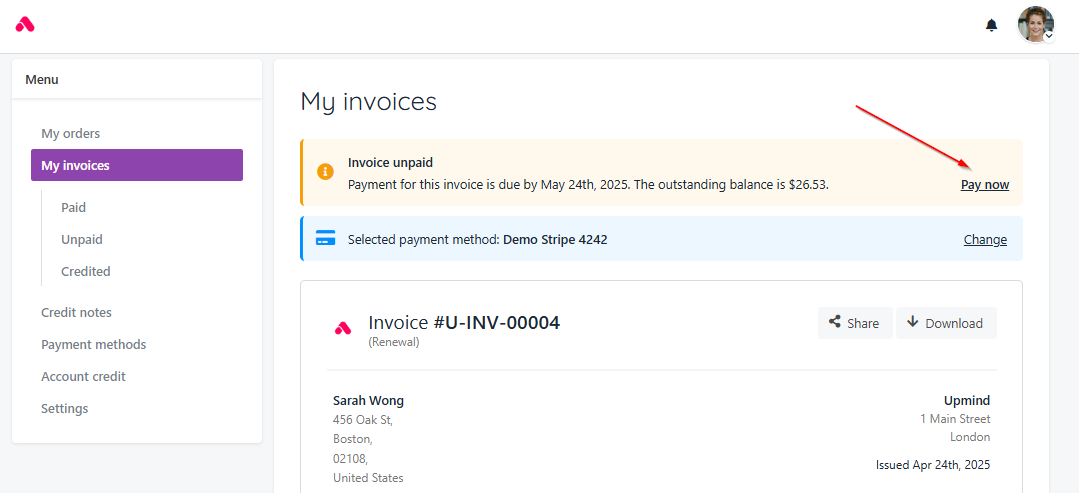Filter invoices by Unpaid

[82, 240]
